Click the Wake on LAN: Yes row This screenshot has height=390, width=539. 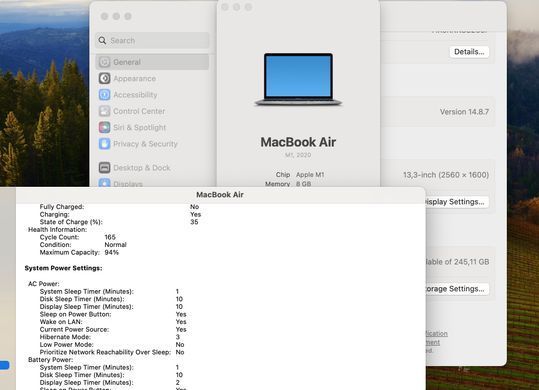pyautogui.click(x=113, y=322)
